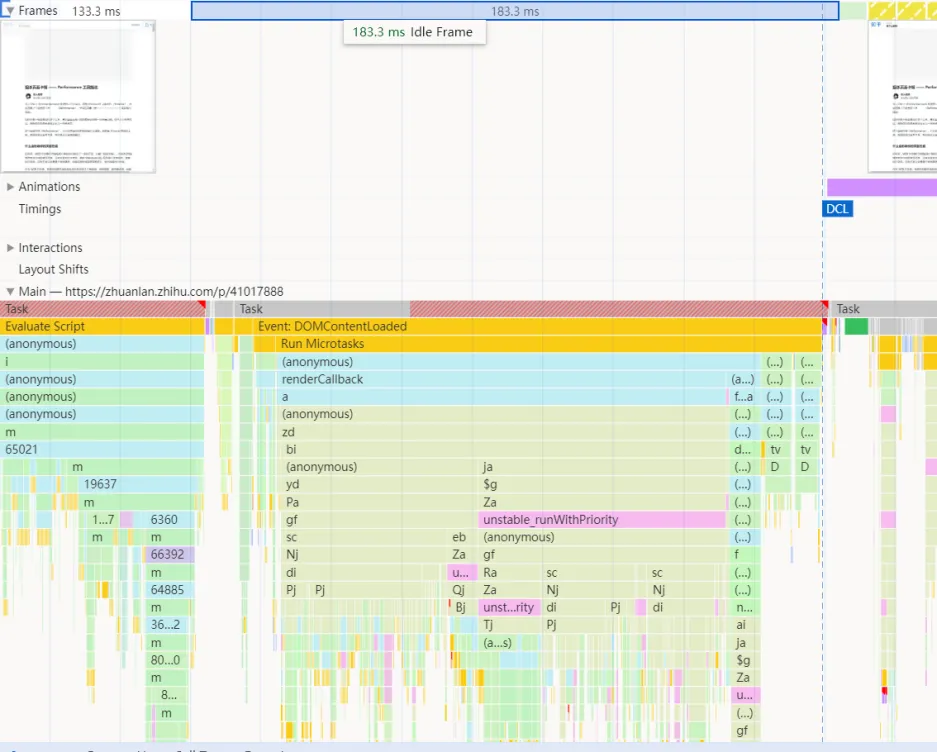Viewport: 937px width, 752px height.
Task: Select the Evaluate Script bar
Action: (x=102, y=326)
